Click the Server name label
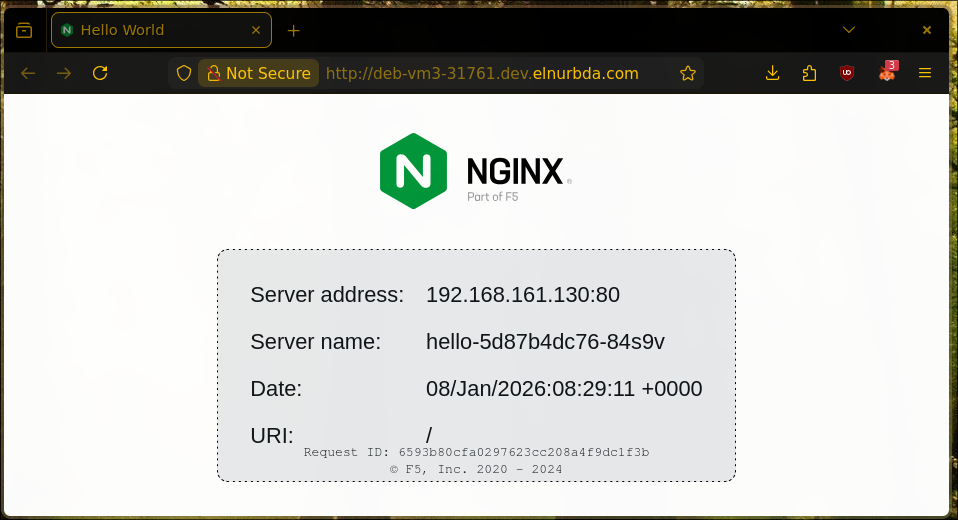 coord(315,342)
